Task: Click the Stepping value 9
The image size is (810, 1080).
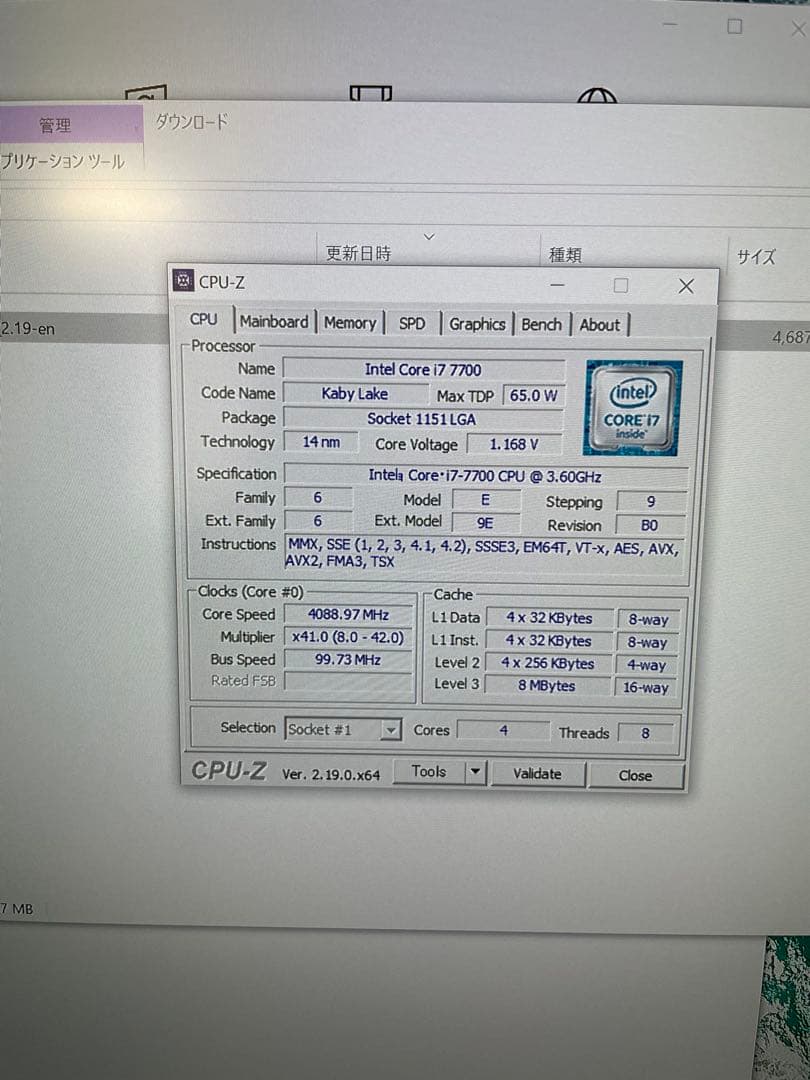Action: pyautogui.click(x=651, y=501)
